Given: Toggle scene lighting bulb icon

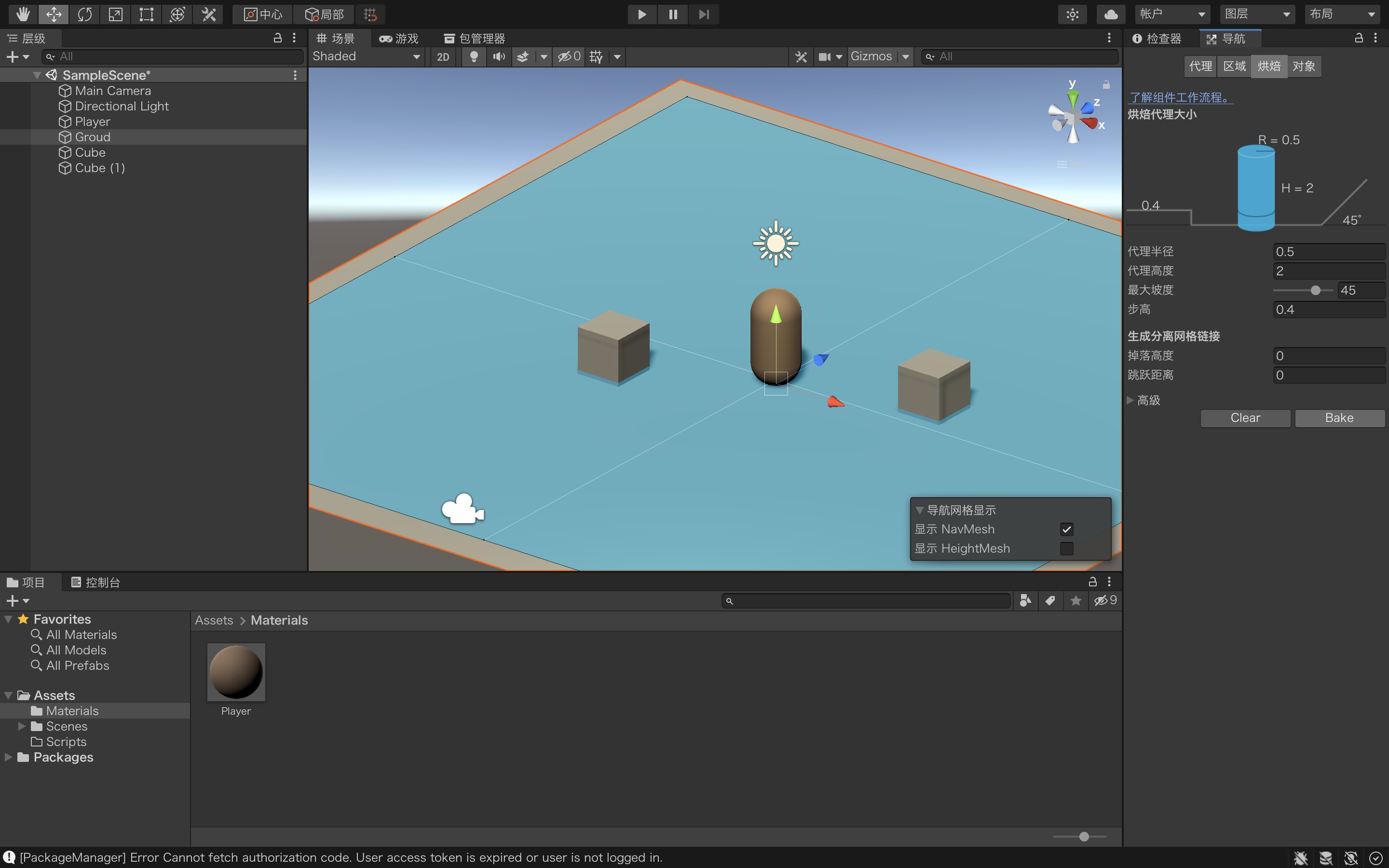Looking at the screenshot, I should 474,56.
